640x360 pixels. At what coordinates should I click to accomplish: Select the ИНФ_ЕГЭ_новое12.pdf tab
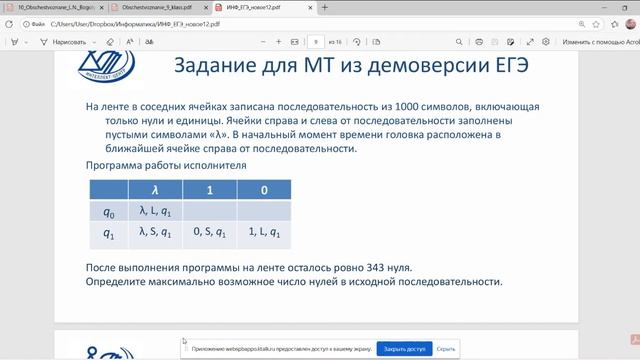(253, 7)
